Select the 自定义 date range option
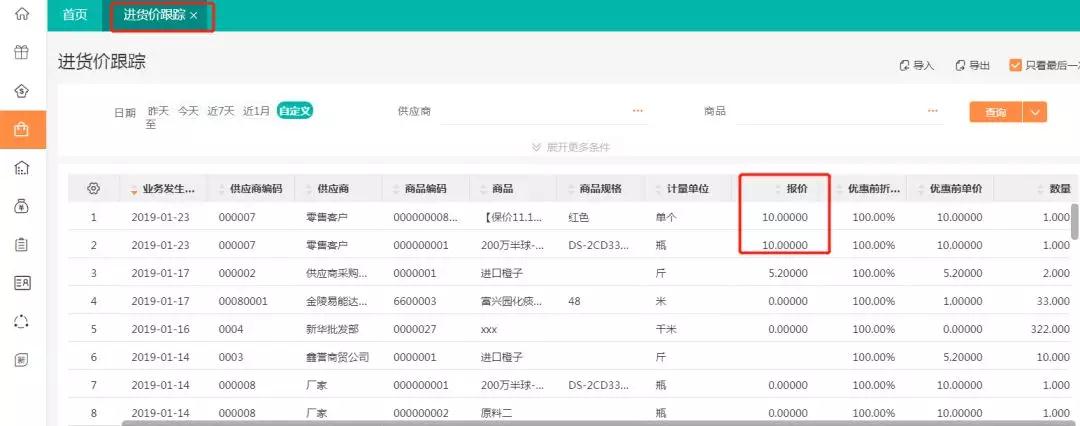The image size is (1080, 426). coord(295,111)
